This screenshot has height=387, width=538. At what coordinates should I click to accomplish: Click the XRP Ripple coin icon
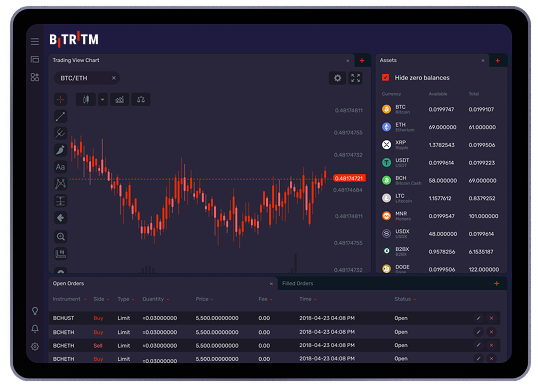pyautogui.click(x=386, y=145)
